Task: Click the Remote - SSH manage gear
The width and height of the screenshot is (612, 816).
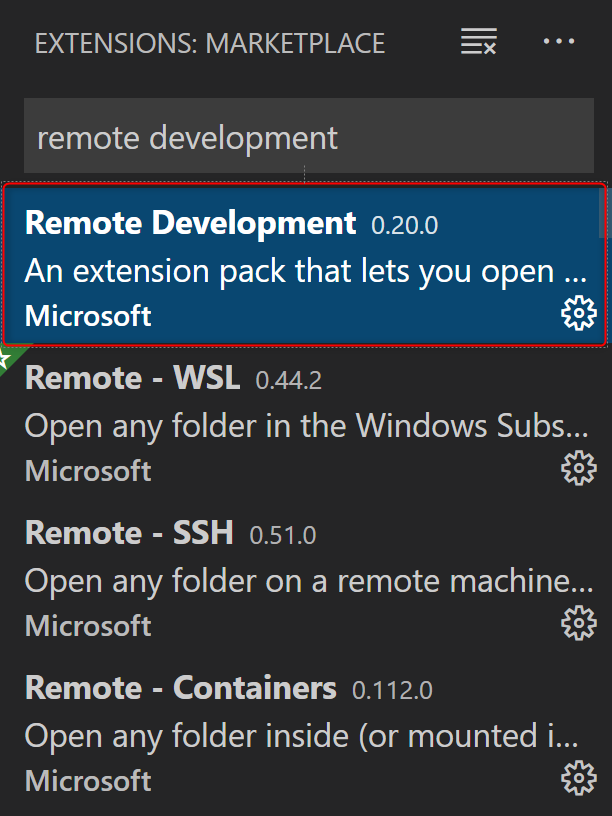Action: (578, 624)
